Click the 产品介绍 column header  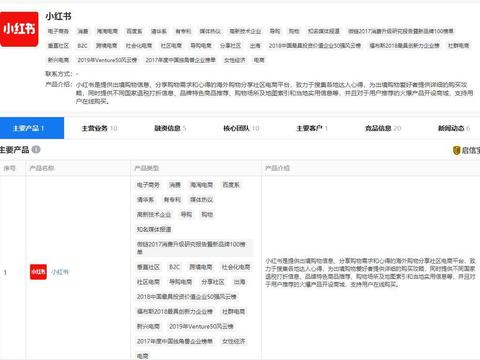coord(277,168)
